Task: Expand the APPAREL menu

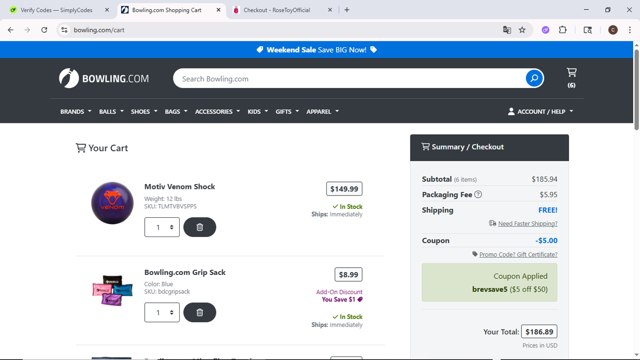Action: click(322, 111)
